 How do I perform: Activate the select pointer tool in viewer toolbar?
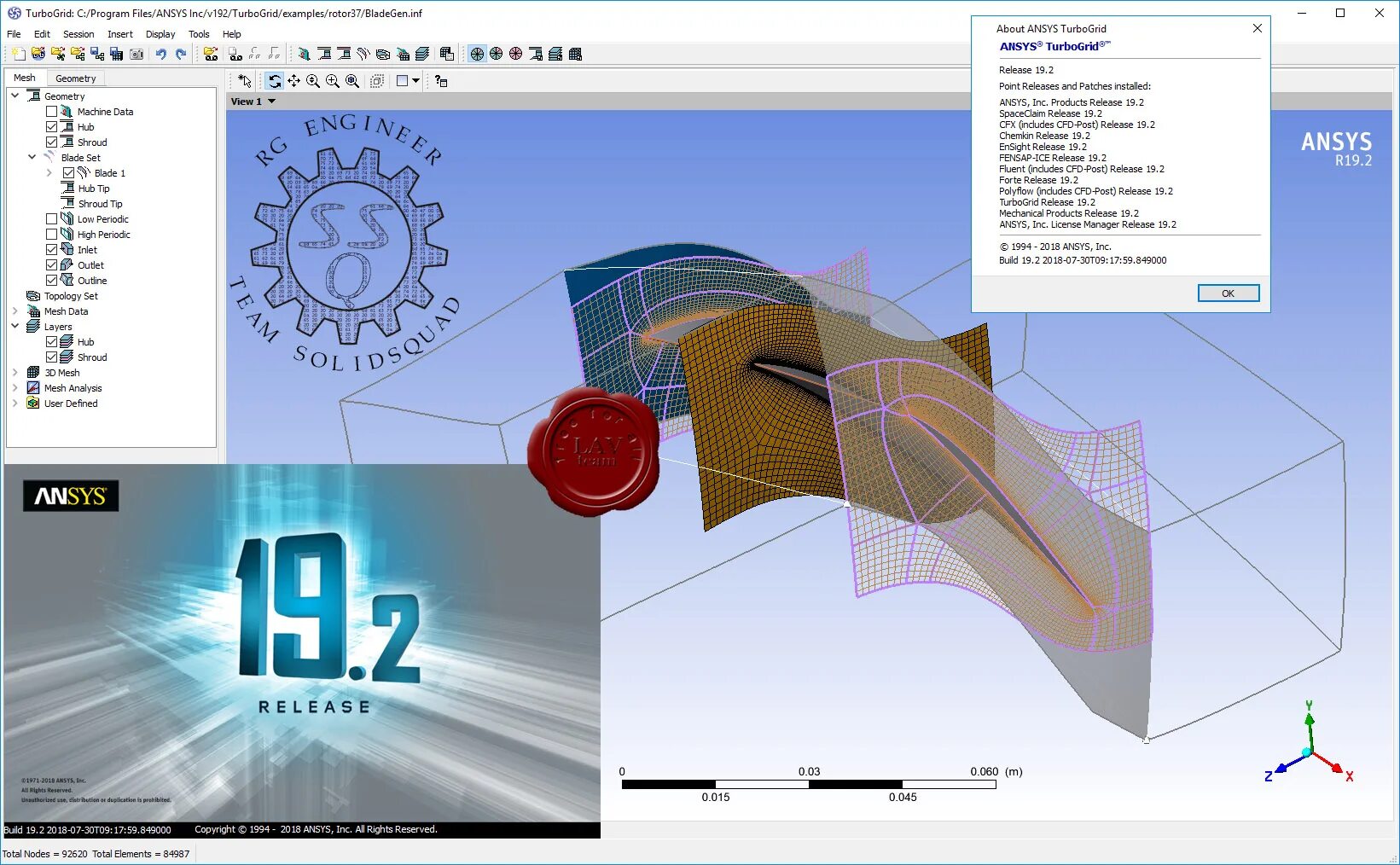click(x=245, y=81)
